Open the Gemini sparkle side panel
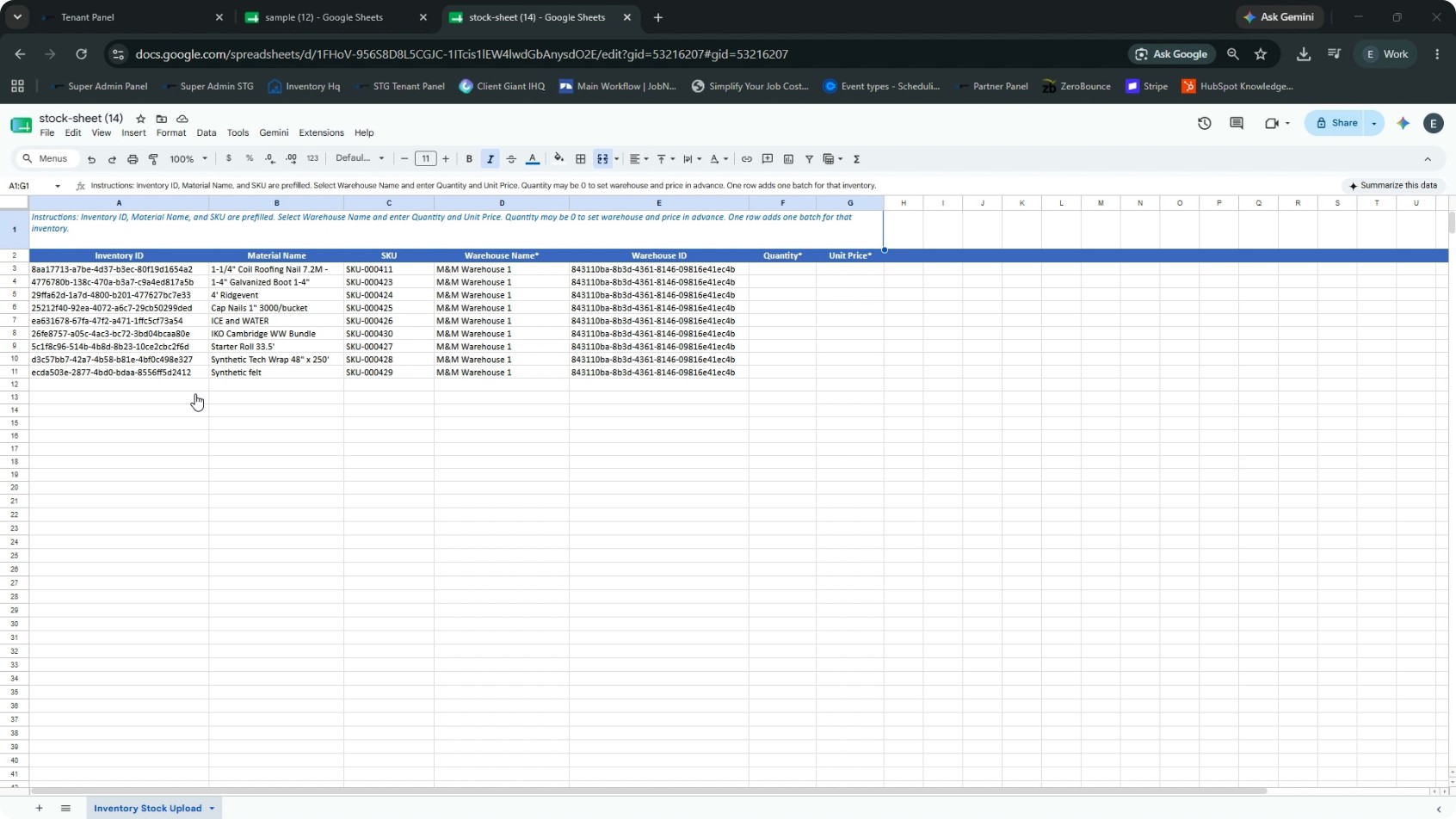Viewport: 1456px width, 819px height. 1404,123
